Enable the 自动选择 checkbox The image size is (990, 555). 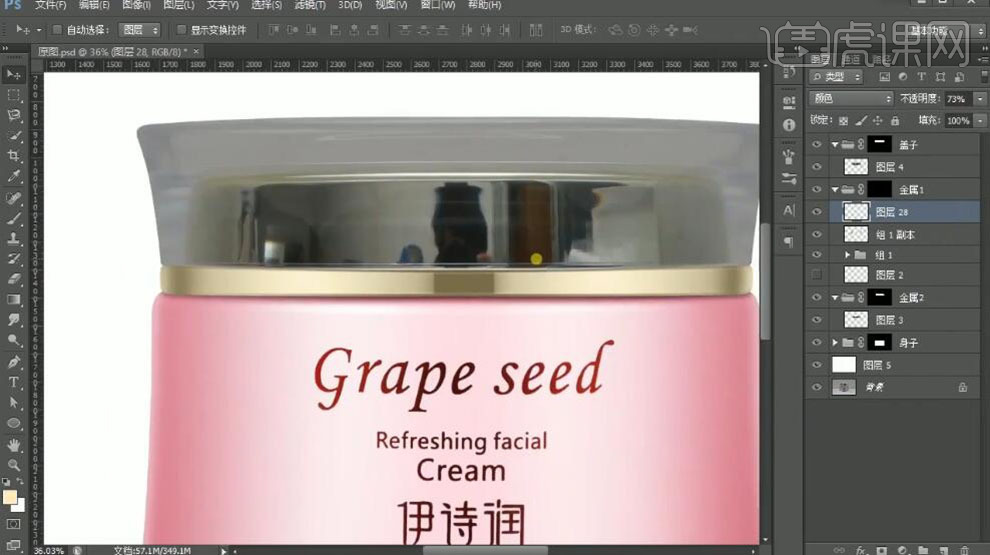[57, 30]
